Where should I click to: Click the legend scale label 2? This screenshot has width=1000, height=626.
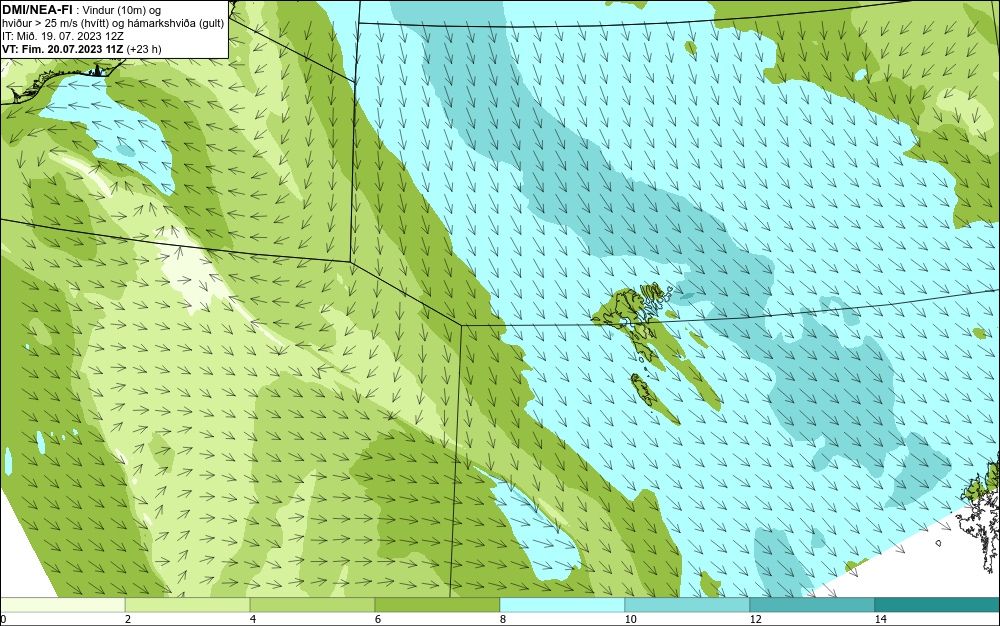(128, 619)
